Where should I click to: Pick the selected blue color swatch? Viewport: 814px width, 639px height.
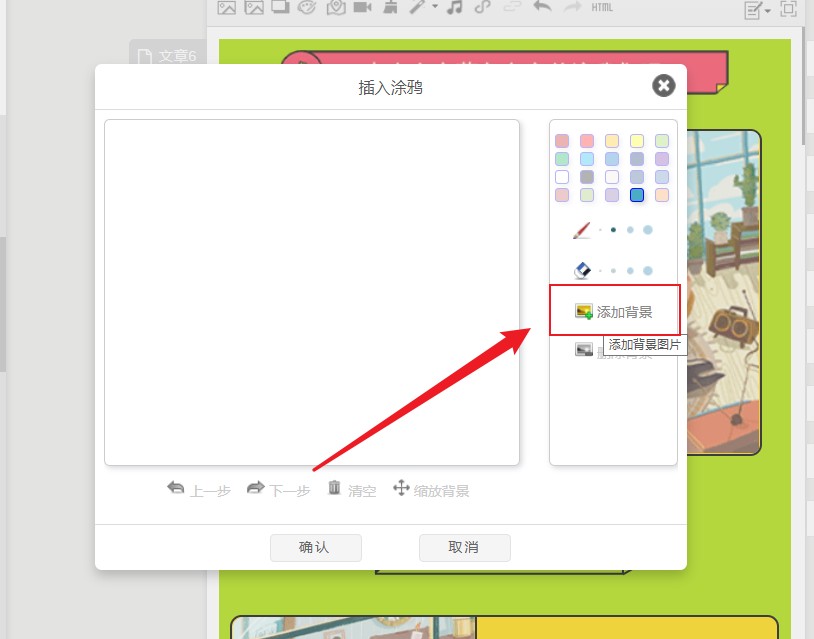[637, 195]
